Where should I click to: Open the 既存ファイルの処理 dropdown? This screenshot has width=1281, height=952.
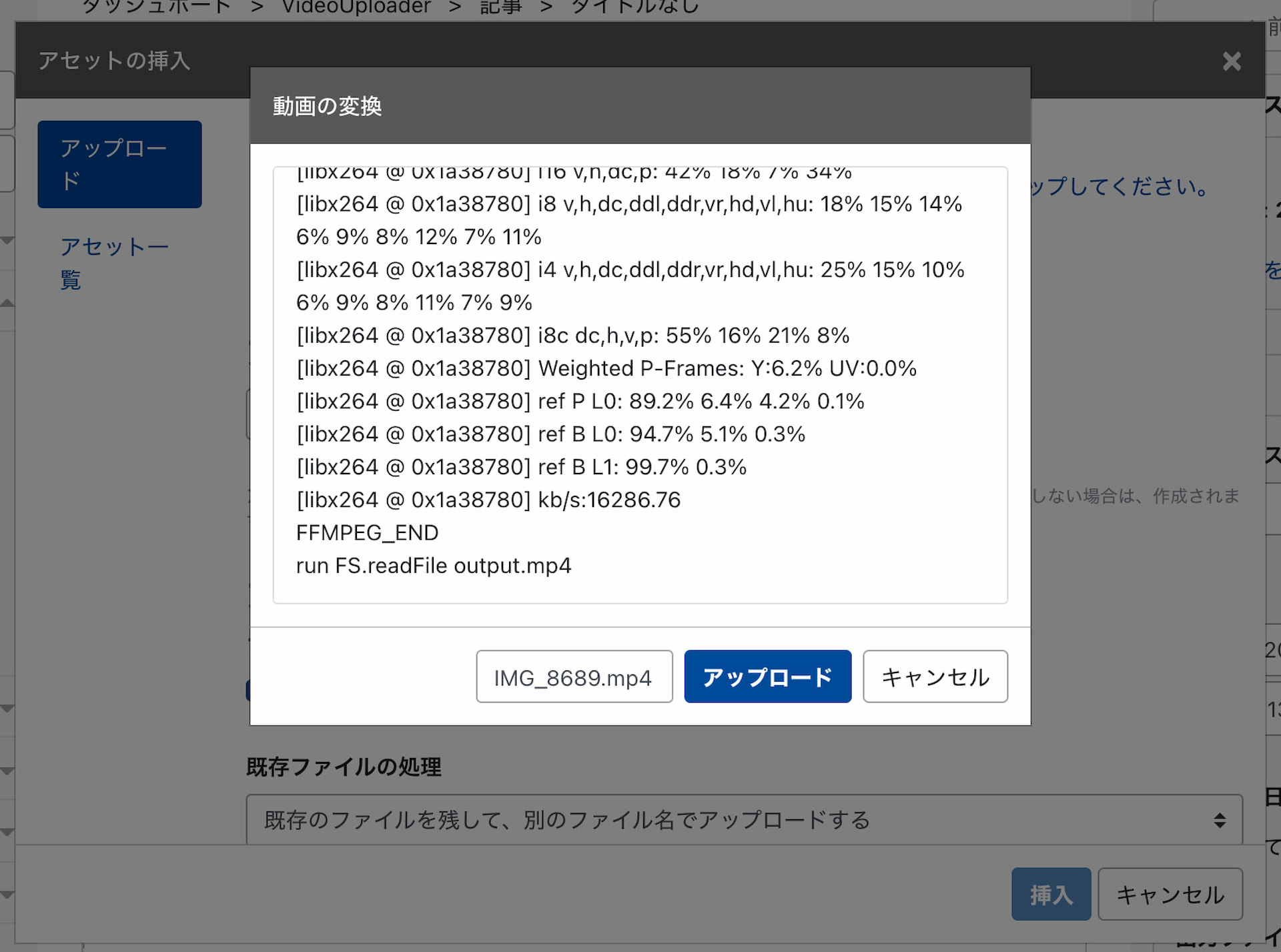743,820
